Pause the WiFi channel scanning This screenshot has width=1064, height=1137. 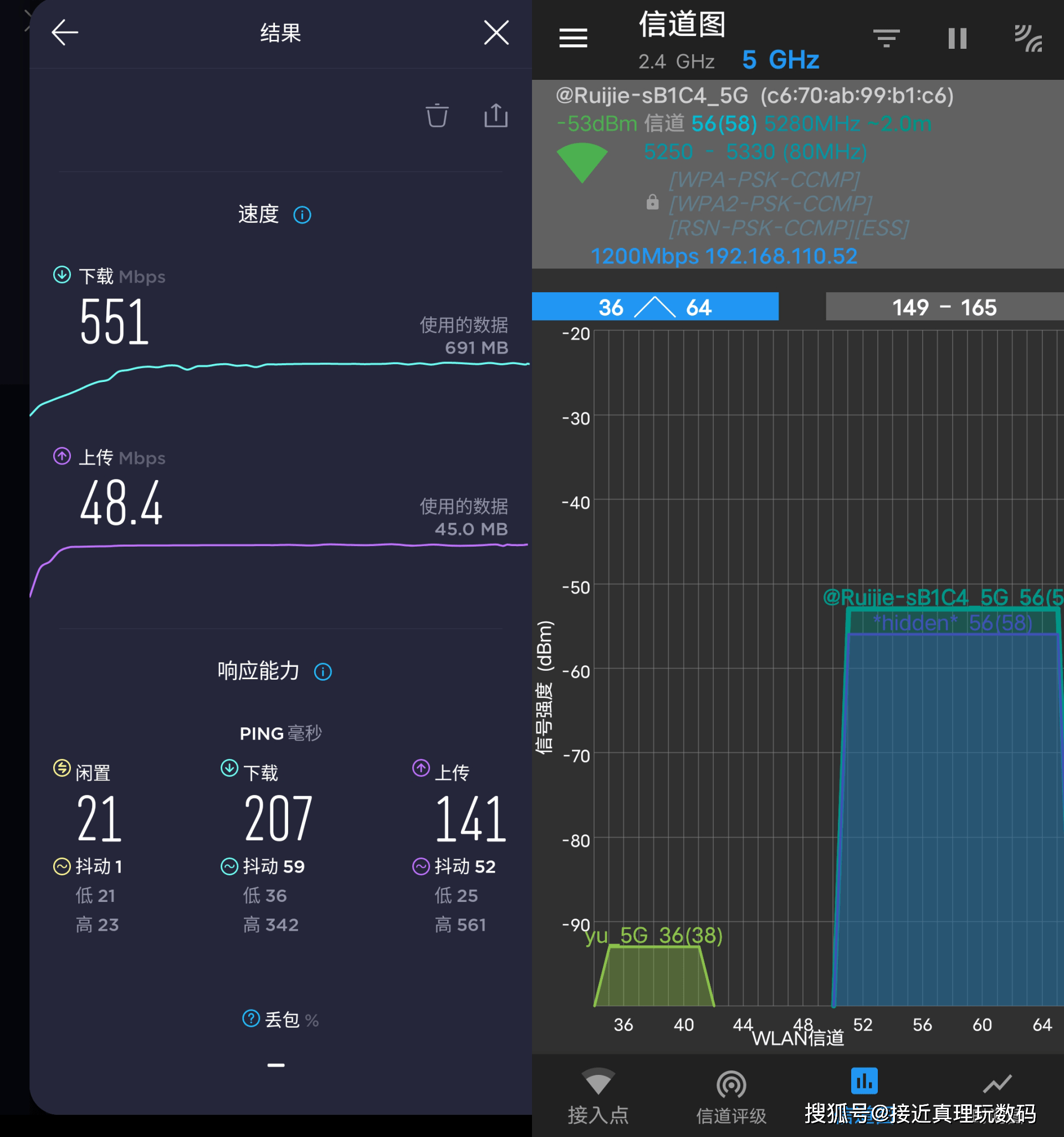click(x=957, y=38)
